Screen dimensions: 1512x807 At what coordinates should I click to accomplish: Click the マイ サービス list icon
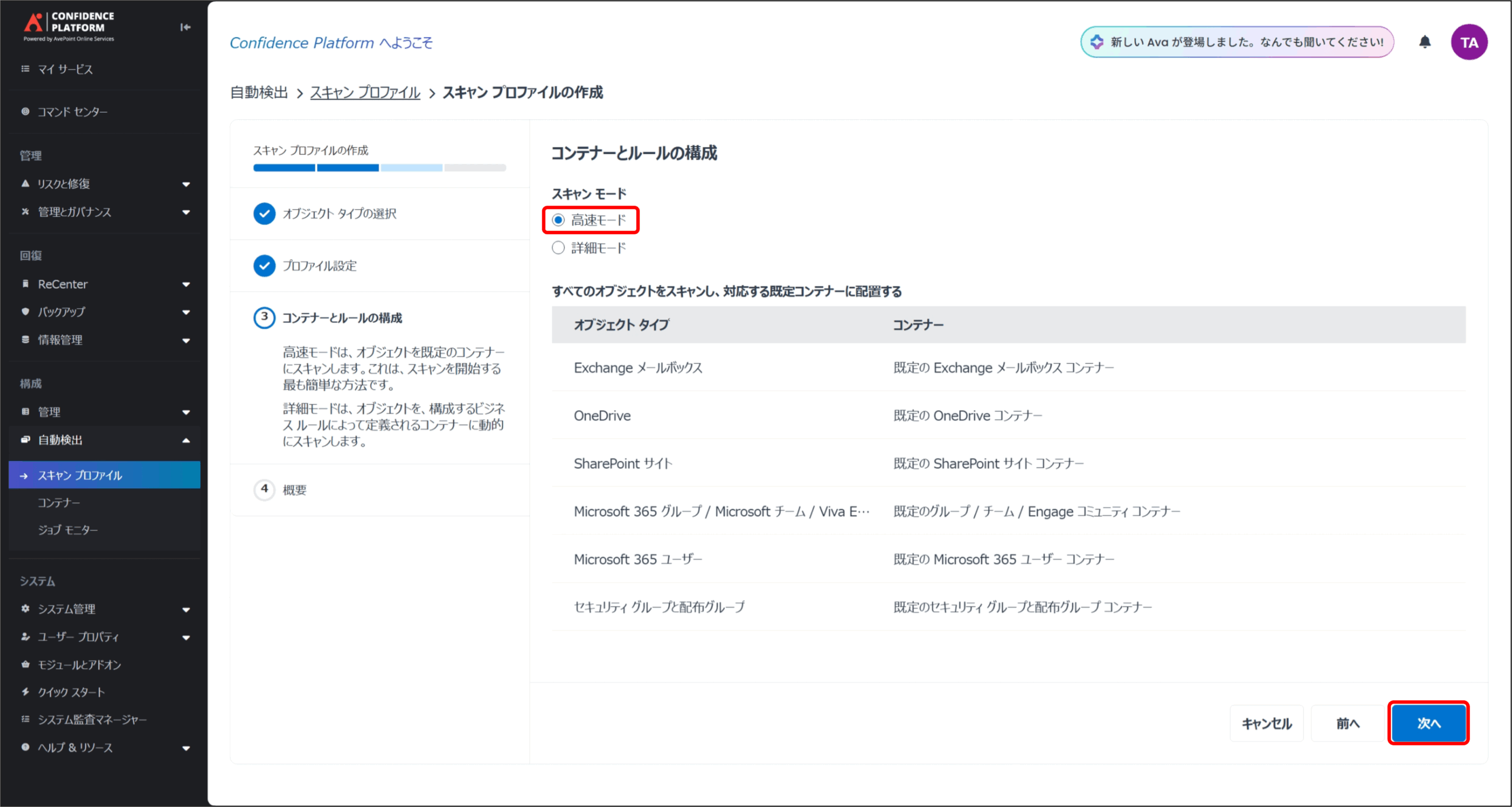click(25, 69)
